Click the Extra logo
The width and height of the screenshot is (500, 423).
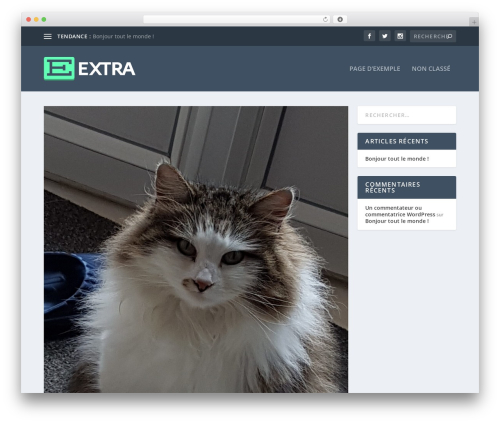pos(89,68)
